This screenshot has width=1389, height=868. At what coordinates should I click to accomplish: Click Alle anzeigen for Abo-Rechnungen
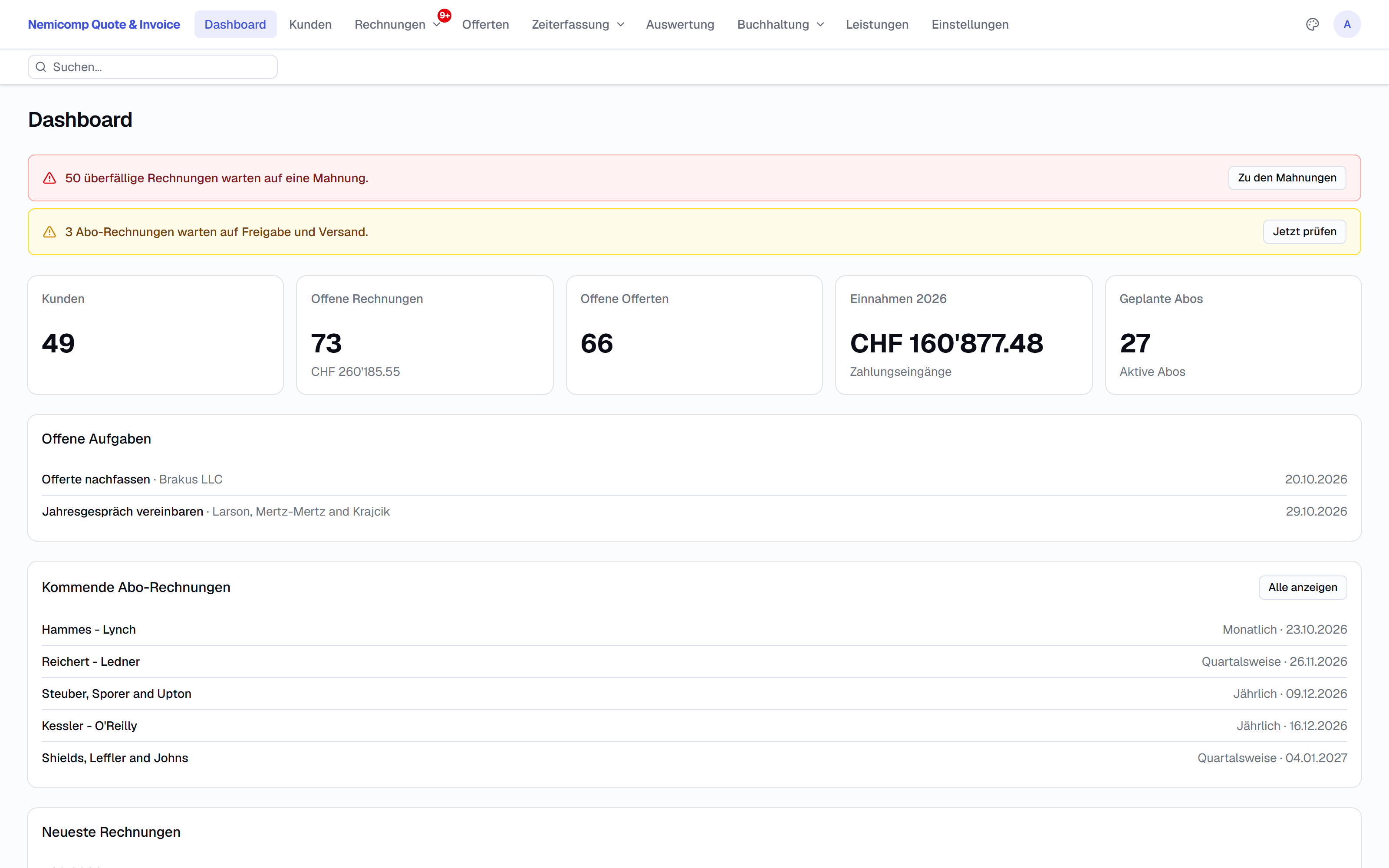pos(1302,587)
